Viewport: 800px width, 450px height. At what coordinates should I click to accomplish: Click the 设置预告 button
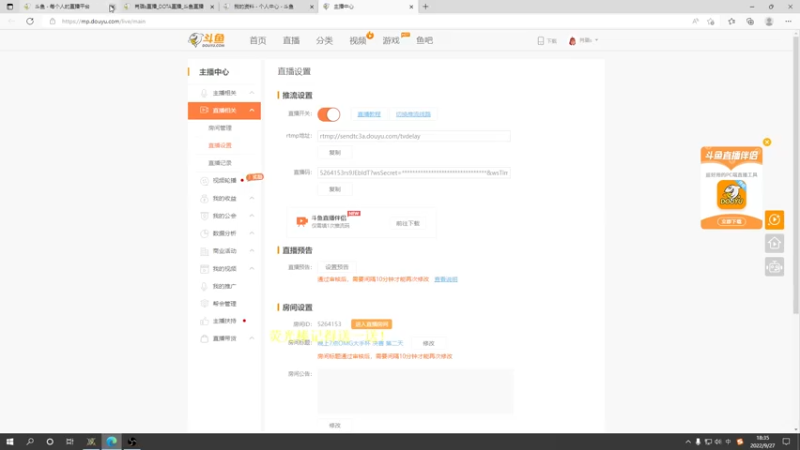point(337,267)
